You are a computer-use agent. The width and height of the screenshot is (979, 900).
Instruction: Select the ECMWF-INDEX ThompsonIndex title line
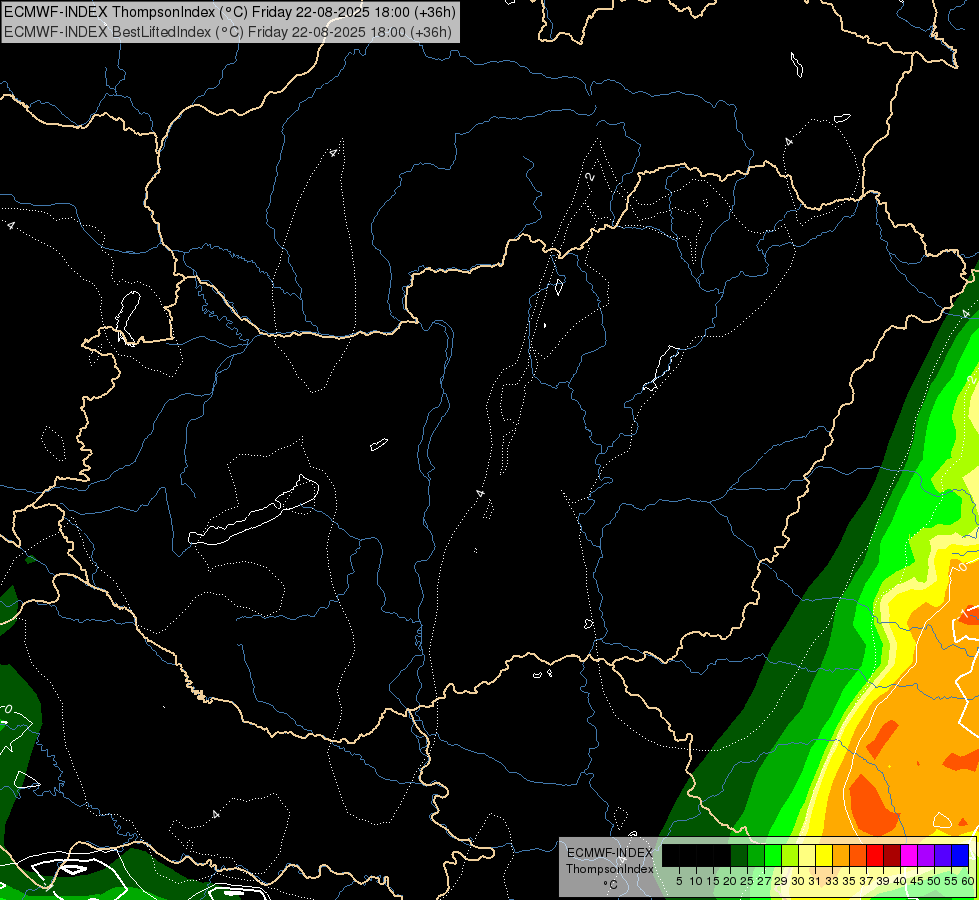point(230,12)
